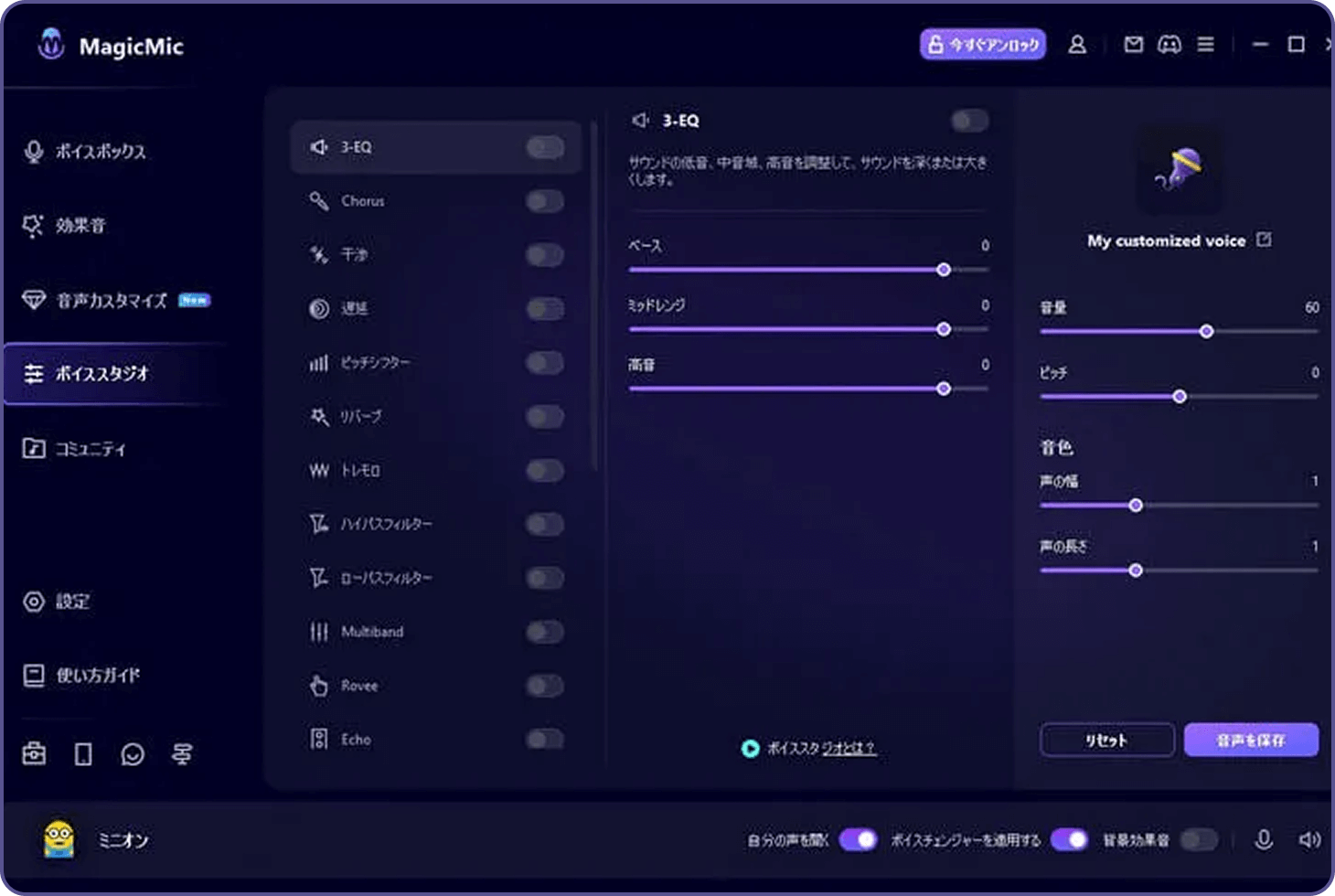Click the リセット reset button
Viewport: 1335px width, 896px height.
pyautogui.click(x=1106, y=740)
